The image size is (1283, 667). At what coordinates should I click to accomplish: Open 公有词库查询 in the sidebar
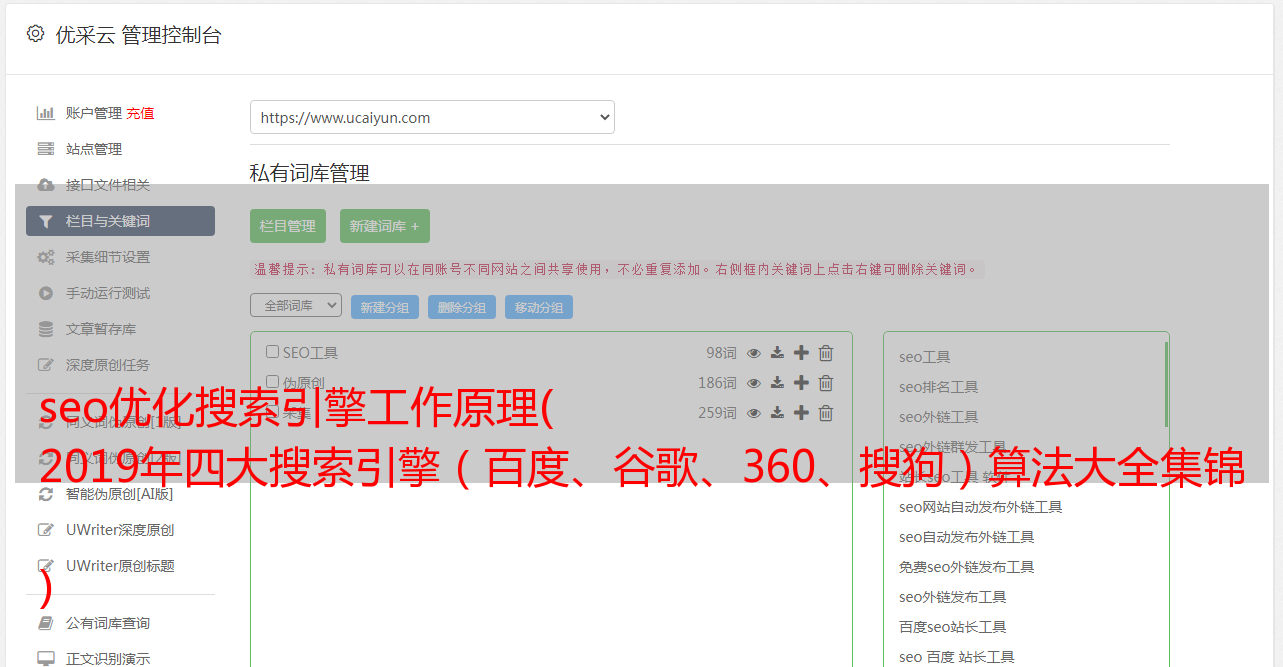pyautogui.click(x=108, y=623)
